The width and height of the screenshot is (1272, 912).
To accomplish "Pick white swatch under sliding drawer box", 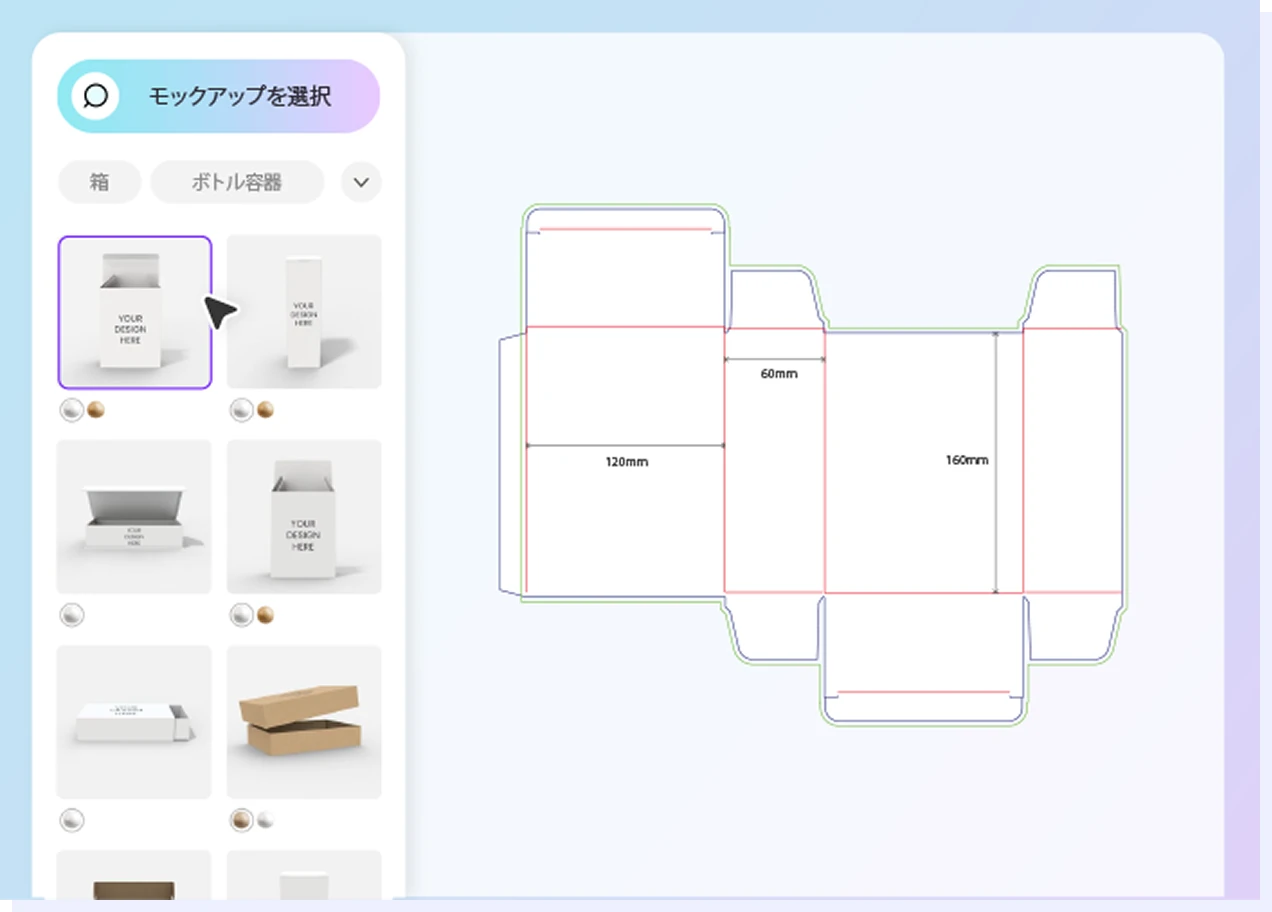I will tap(72, 821).
